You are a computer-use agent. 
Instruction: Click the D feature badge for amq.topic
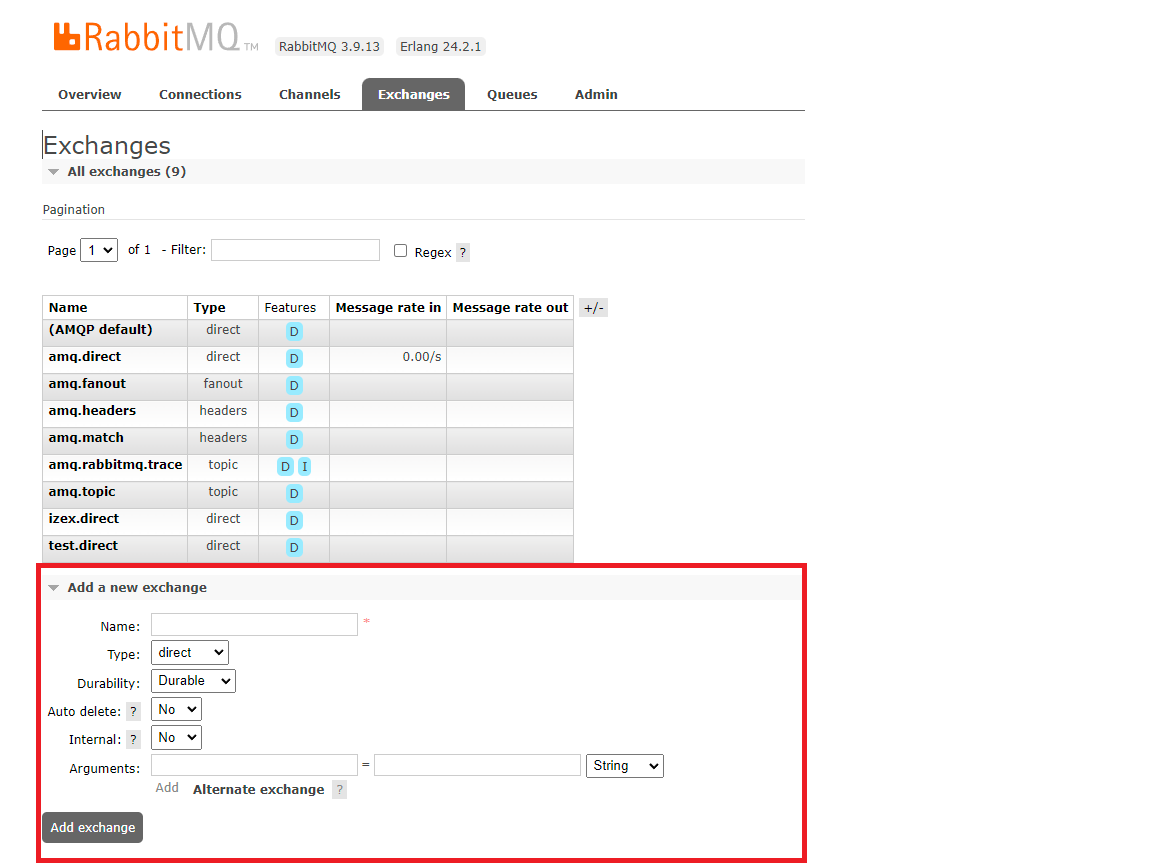pos(294,493)
